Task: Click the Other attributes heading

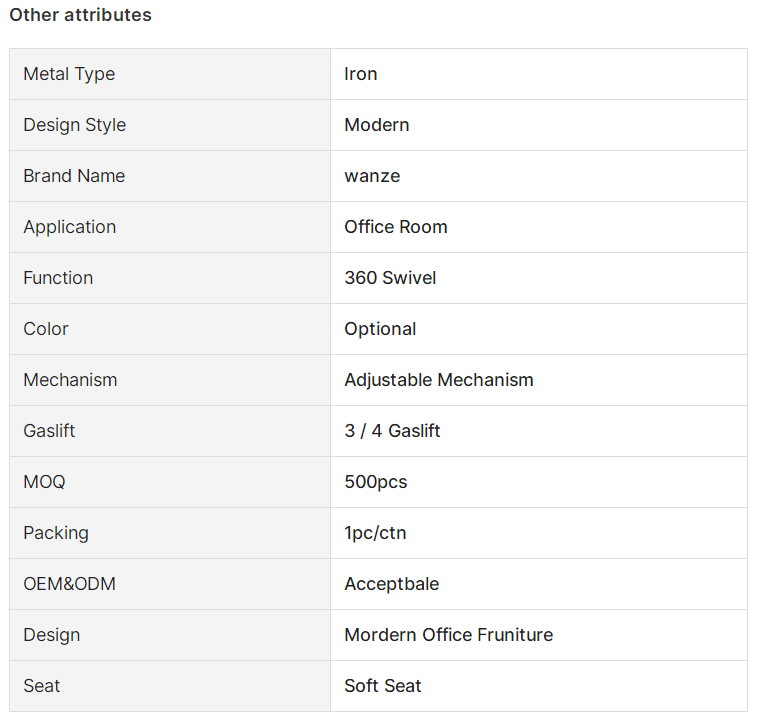Action: [80, 15]
